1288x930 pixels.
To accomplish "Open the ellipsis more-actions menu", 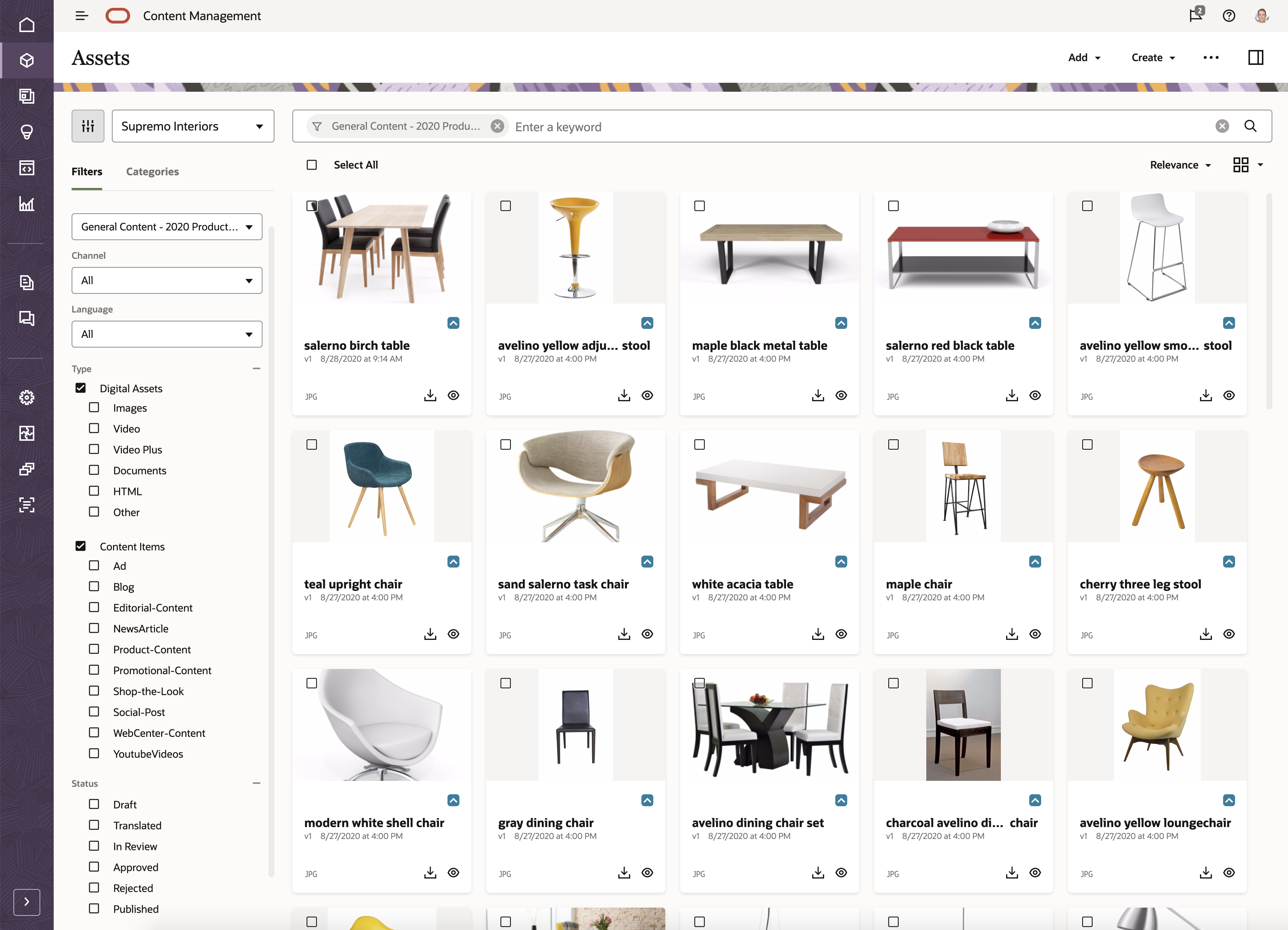I will (1211, 57).
